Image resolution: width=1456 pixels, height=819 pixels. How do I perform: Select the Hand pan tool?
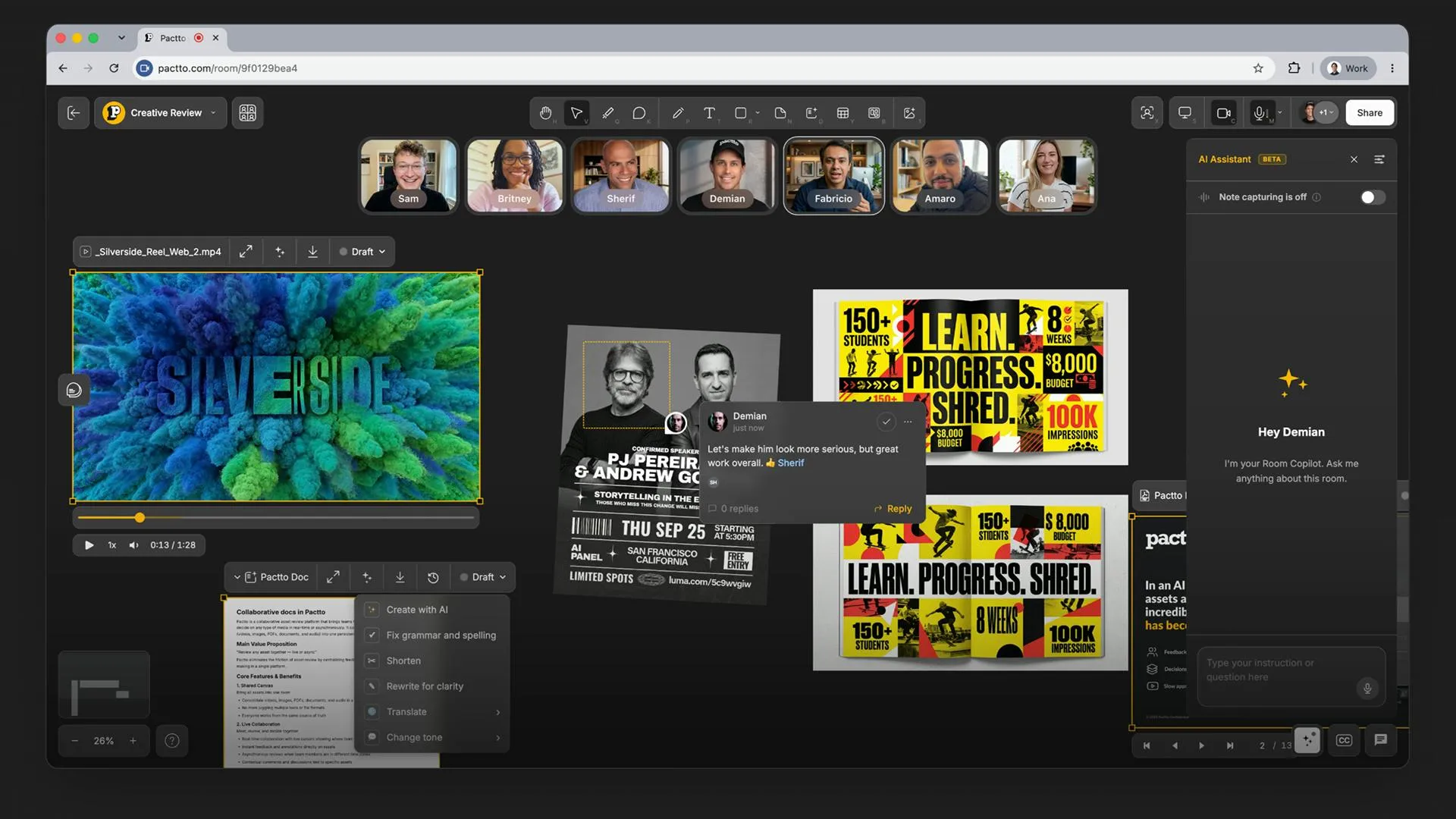point(545,113)
